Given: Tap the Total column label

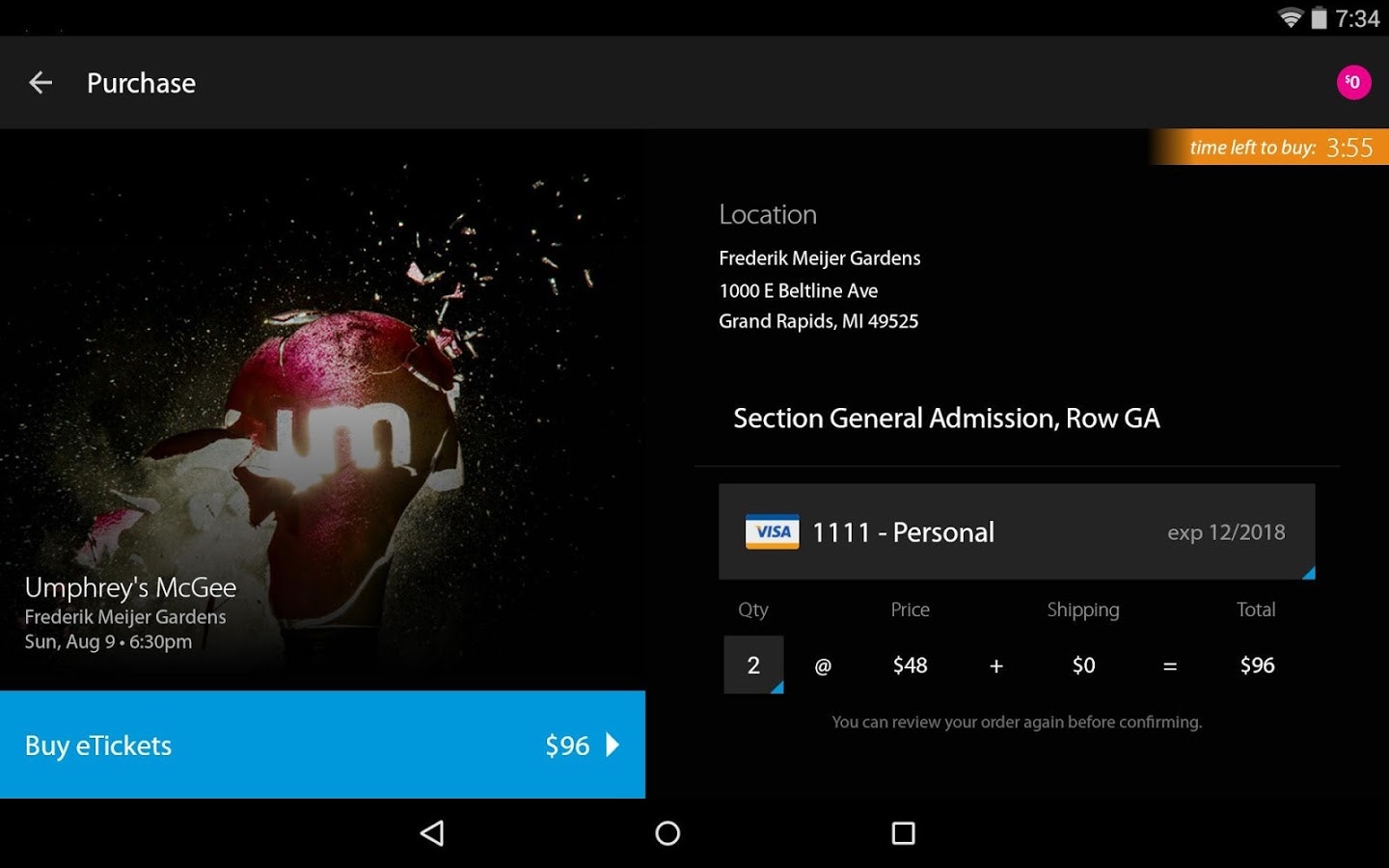Looking at the screenshot, I should [x=1256, y=610].
